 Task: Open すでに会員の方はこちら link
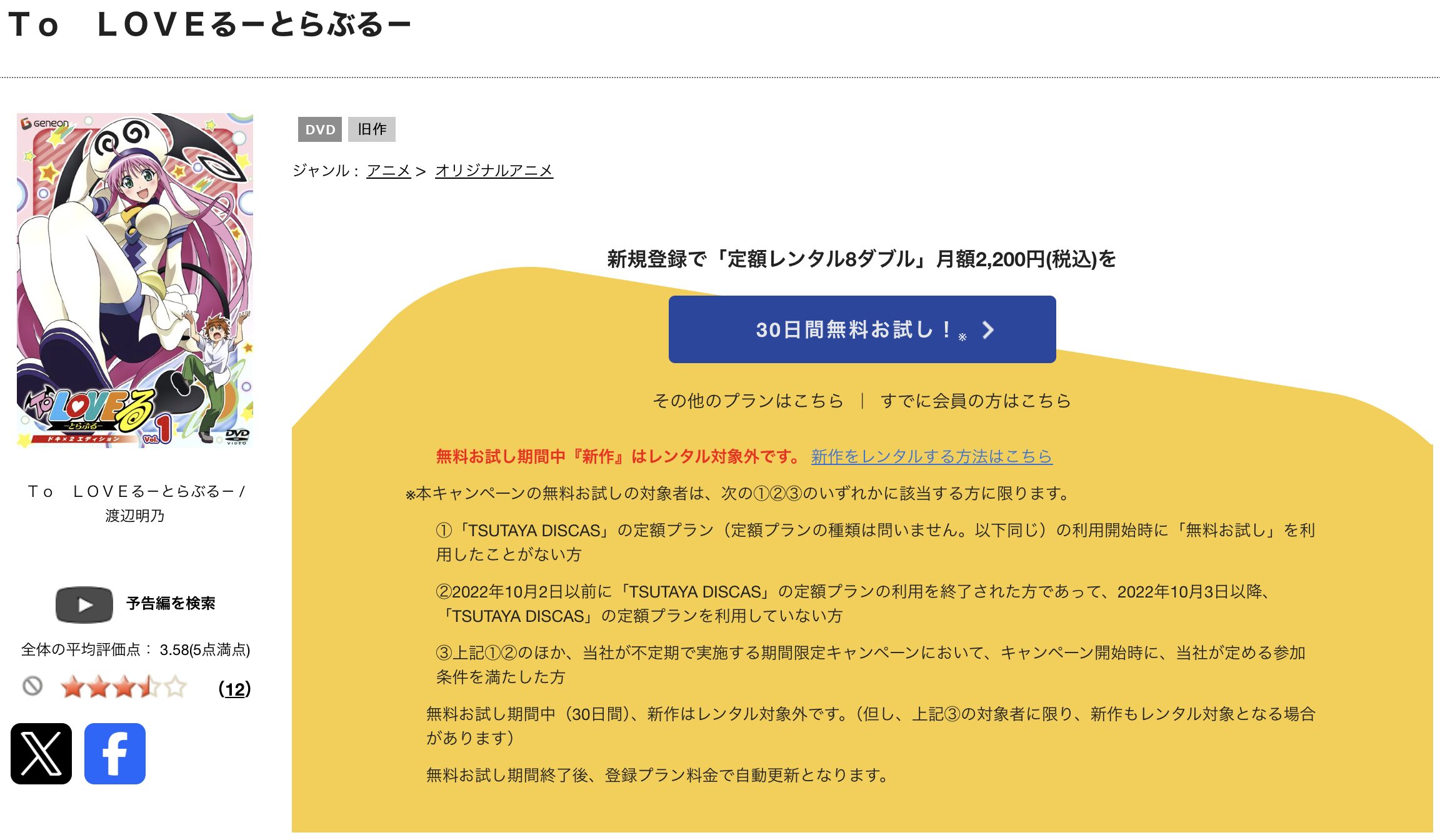[x=976, y=401]
